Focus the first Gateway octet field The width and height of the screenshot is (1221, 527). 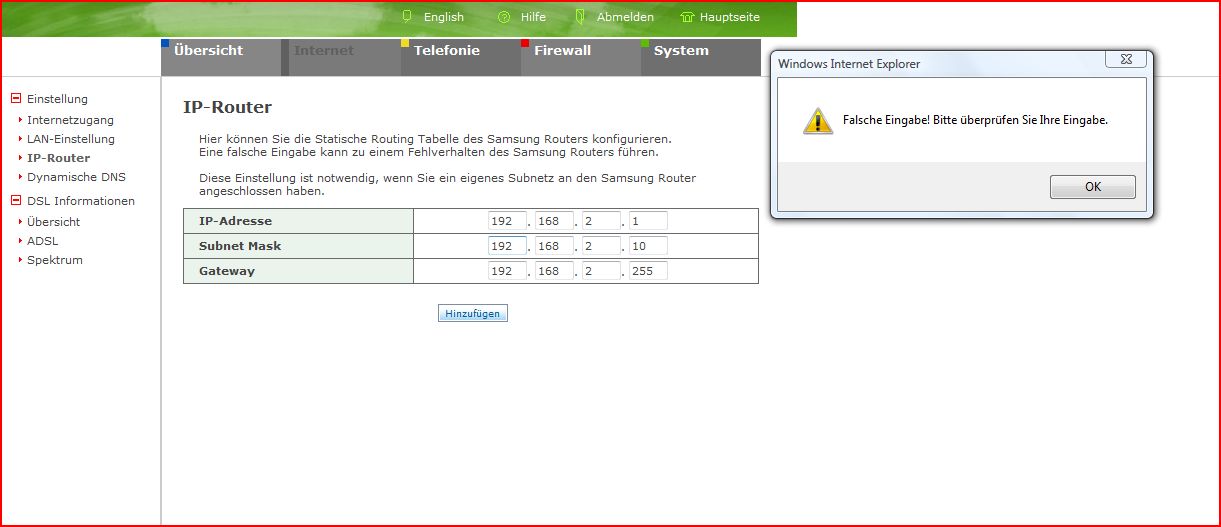(x=507, y=271)
